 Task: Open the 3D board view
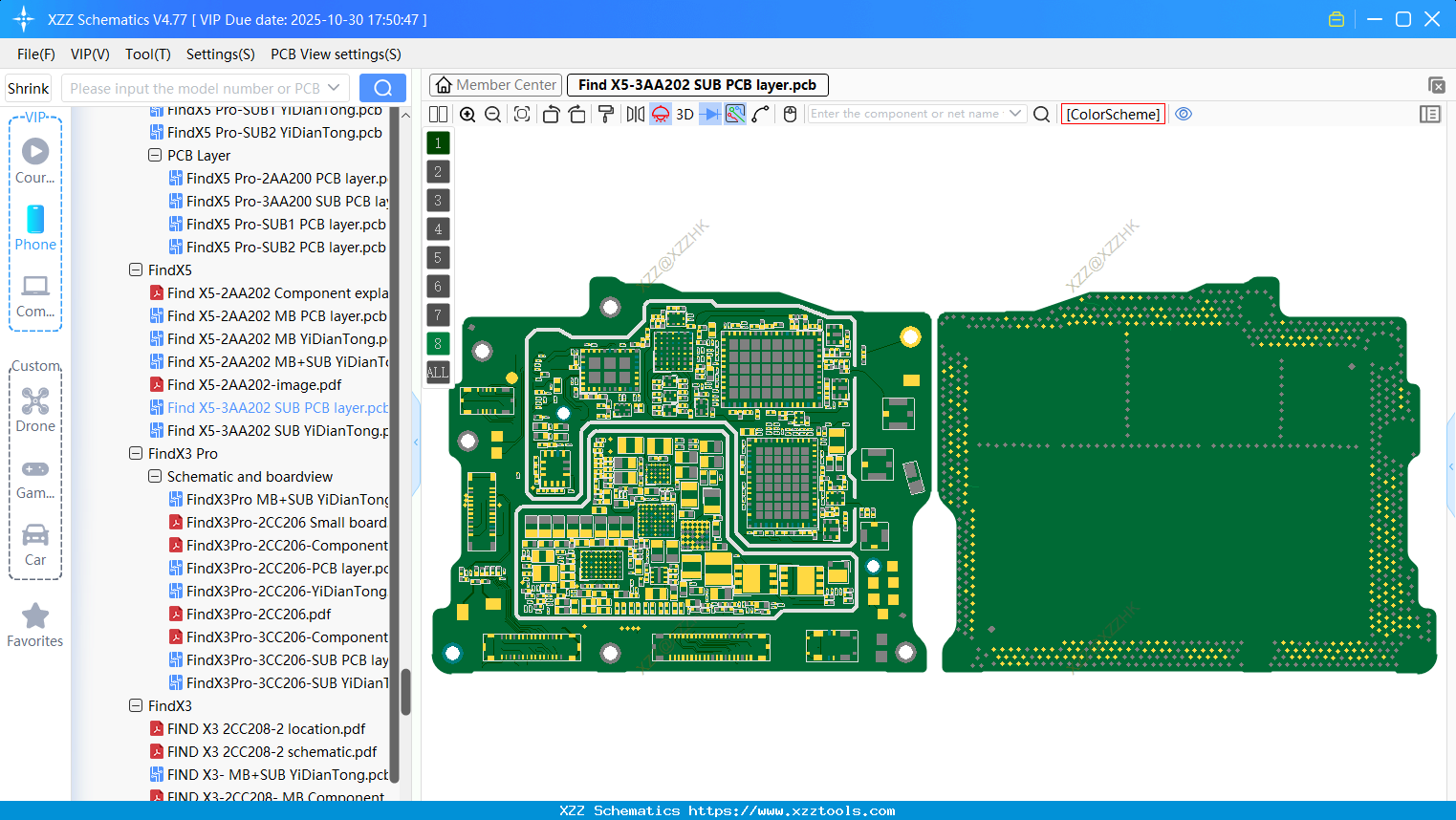685,114
